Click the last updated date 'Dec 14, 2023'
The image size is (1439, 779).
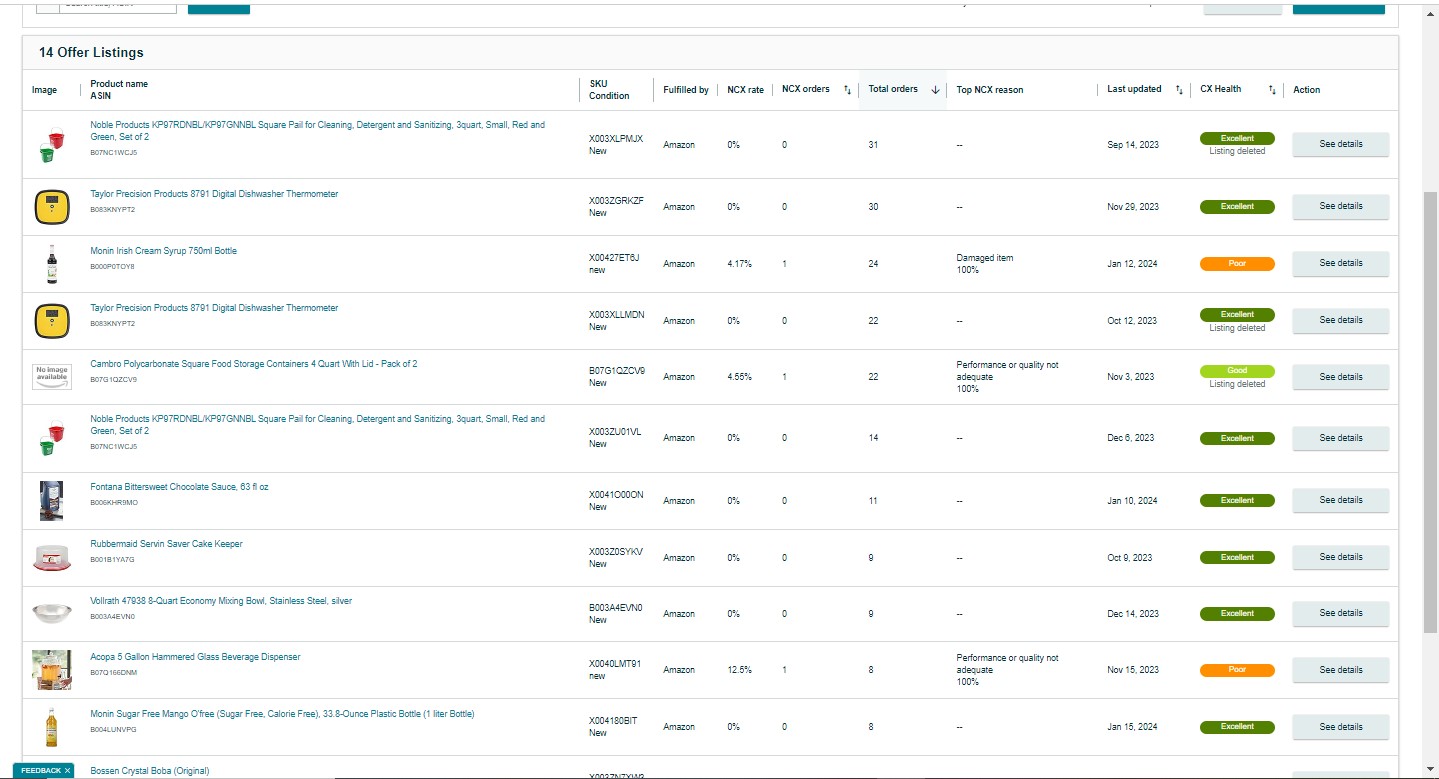[1133, 614]
